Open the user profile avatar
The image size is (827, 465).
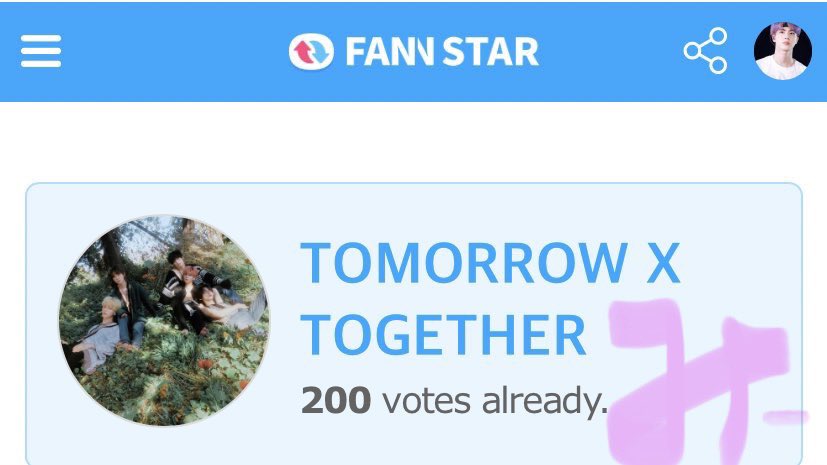click(x=783, y=51)
